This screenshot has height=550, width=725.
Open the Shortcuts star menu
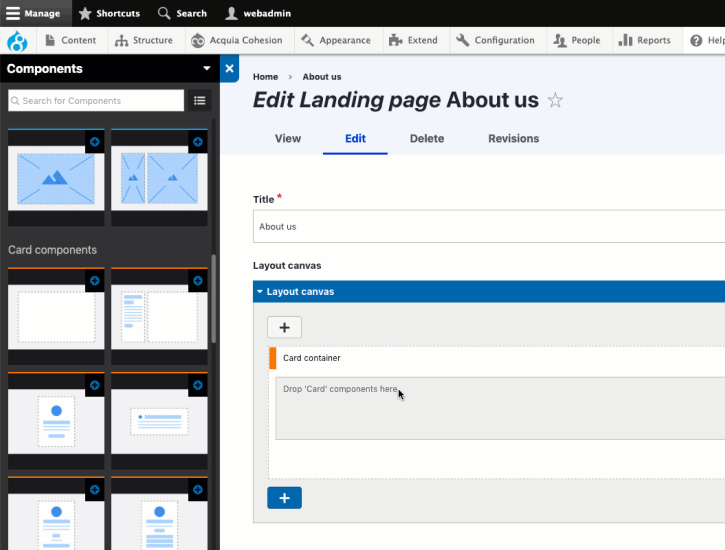(110, 13)
